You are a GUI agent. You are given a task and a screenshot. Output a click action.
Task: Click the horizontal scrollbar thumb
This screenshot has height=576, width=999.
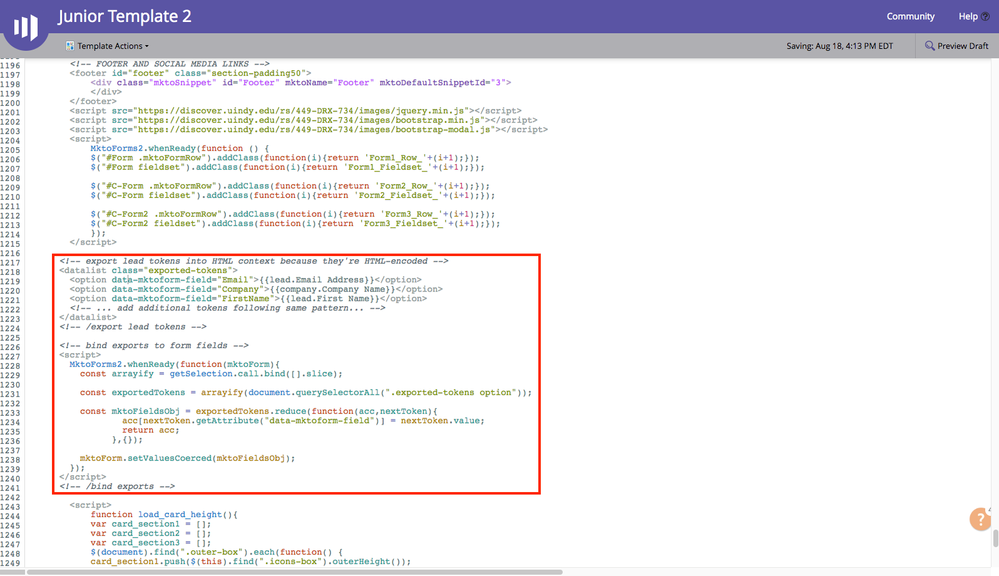[x=294, y=572]
